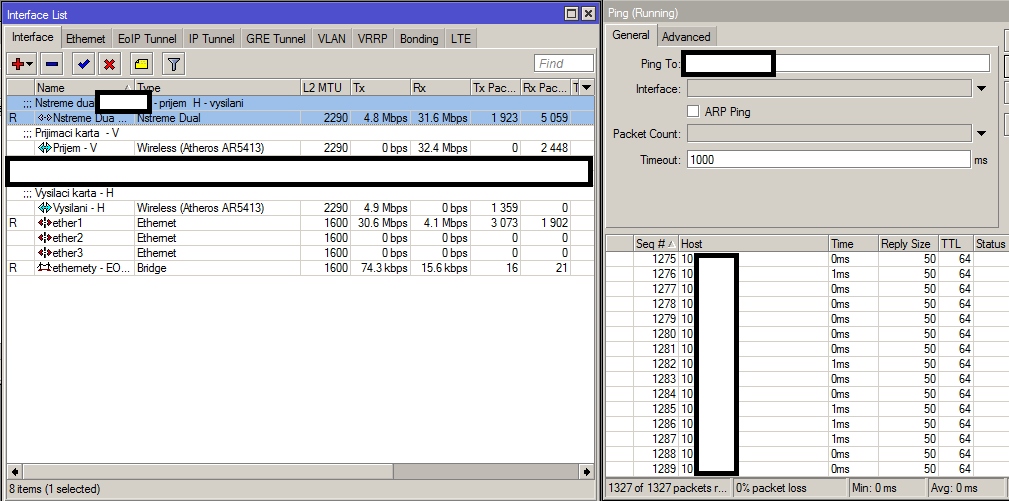The height and width of the screenshot is (501, 1009).
Task: Click the Ping To input field
Action: click(x=835, y=63)
